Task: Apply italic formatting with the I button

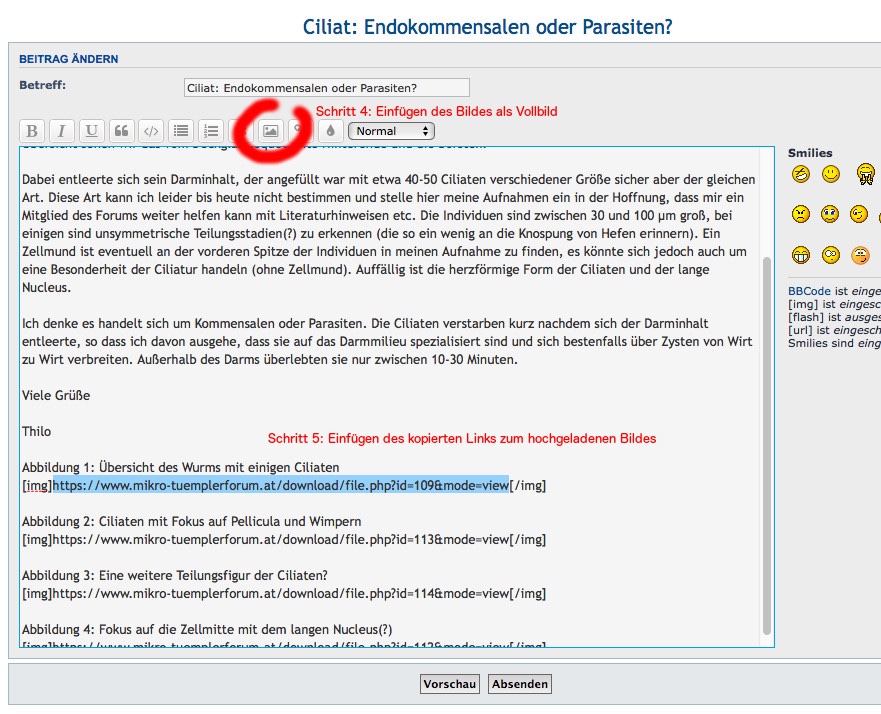Action: 62,131
